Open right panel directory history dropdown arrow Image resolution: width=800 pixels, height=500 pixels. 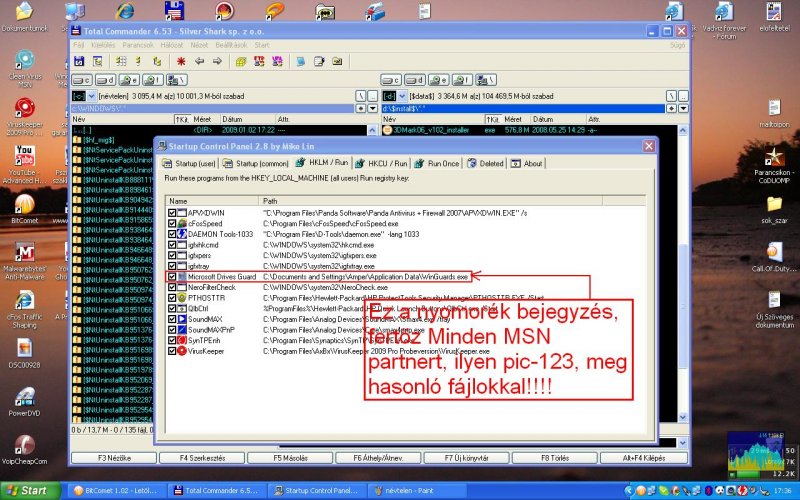pyautogui.click(x=683, y=109)
